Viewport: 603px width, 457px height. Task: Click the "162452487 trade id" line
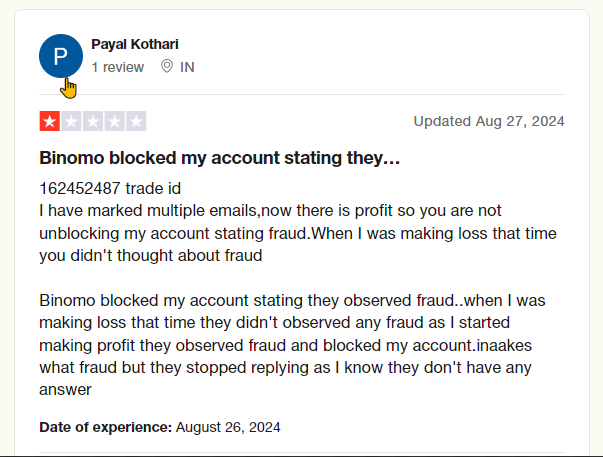pos(110,188)
